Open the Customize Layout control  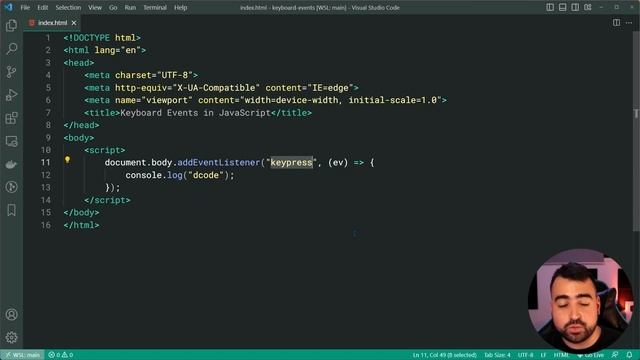(588, 7)
